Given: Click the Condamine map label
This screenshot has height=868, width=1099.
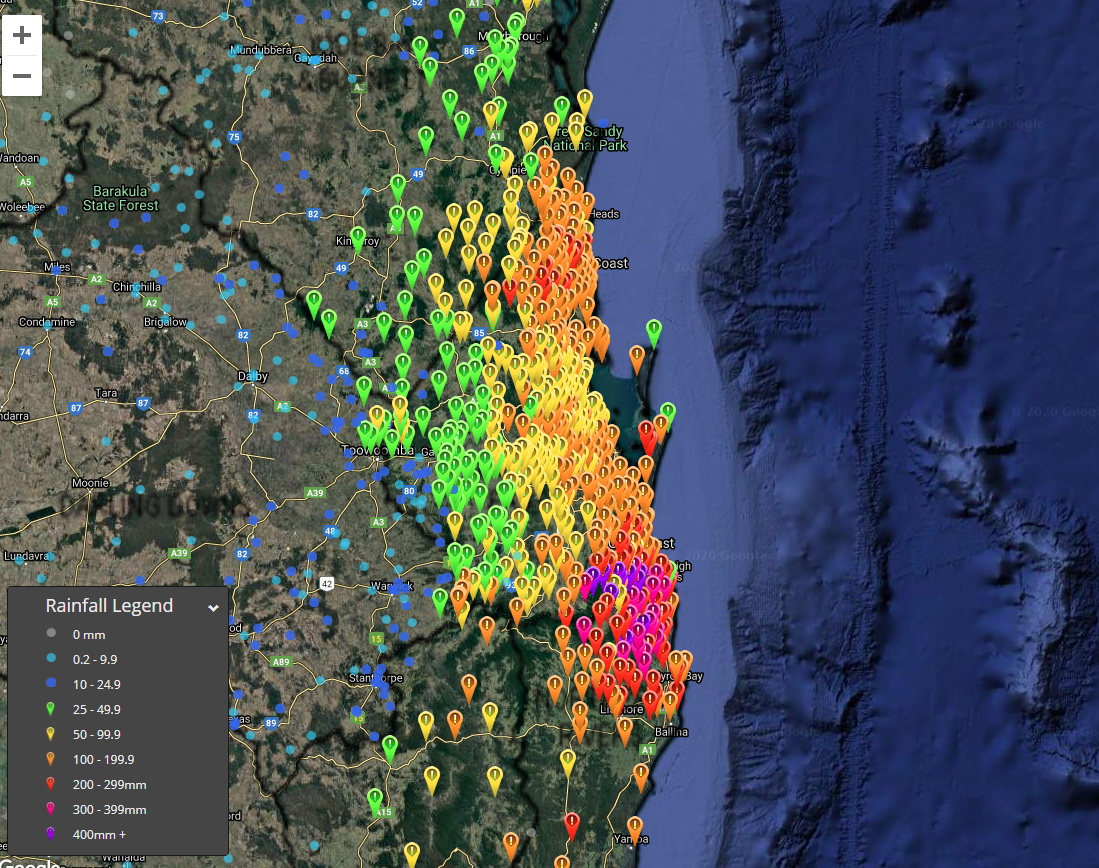Looking at the screenshot, I should [47, 322].
